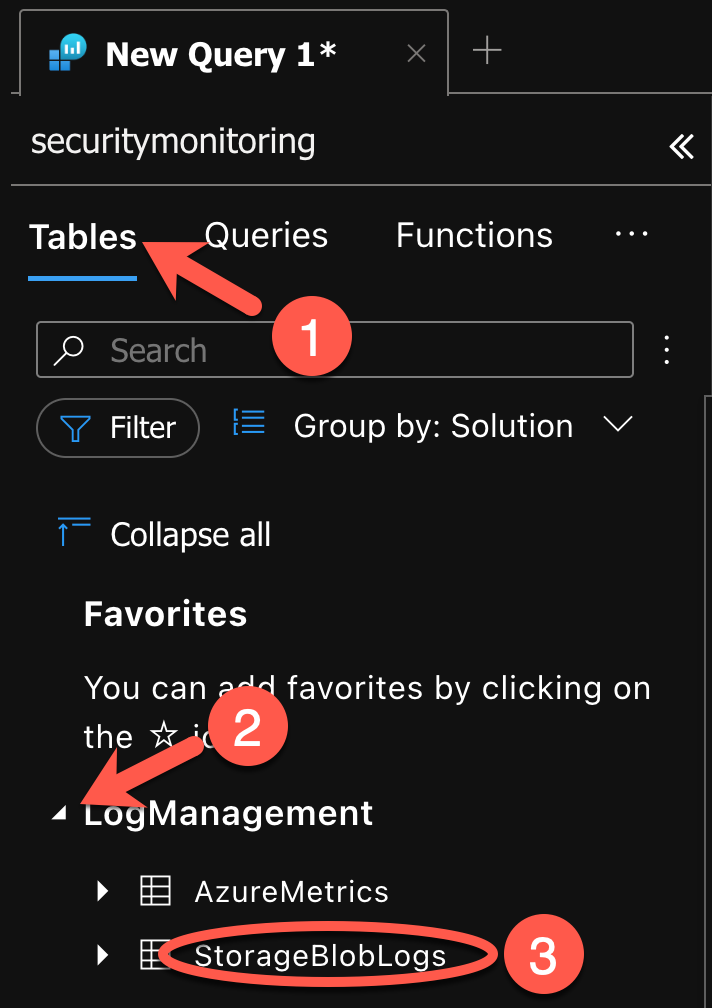
Task: Click the table icon next to AzureMetrics
Action: point(155,891)
